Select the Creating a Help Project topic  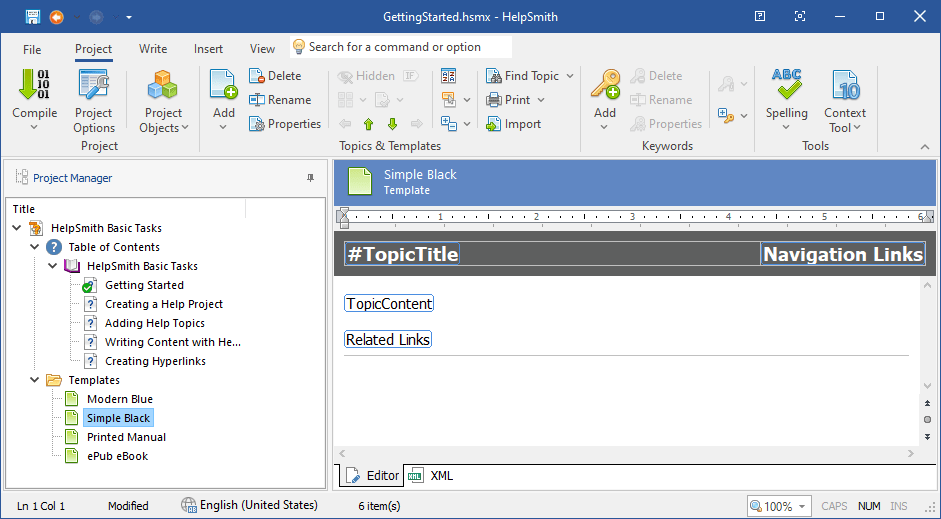point(164,304)
